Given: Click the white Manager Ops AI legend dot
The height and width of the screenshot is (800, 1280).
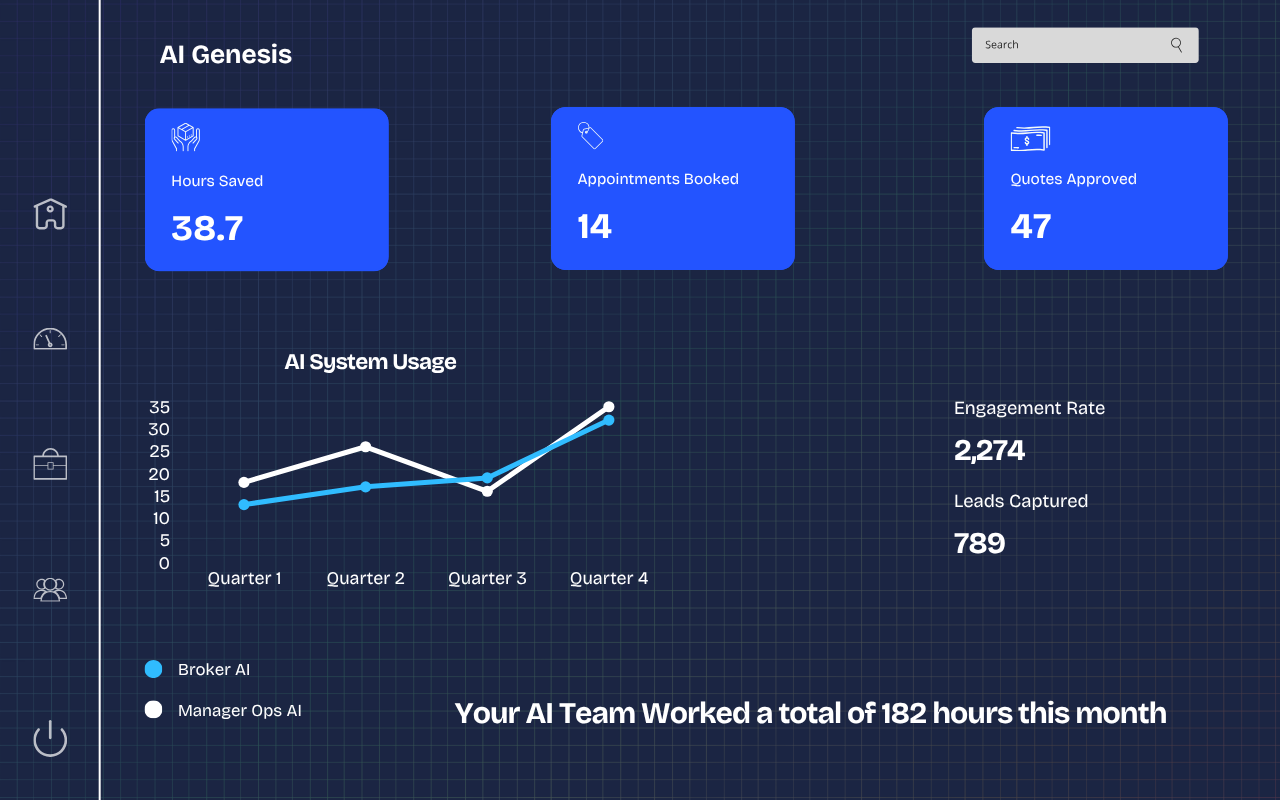Looking at the screenshot, I should point(153,710).
